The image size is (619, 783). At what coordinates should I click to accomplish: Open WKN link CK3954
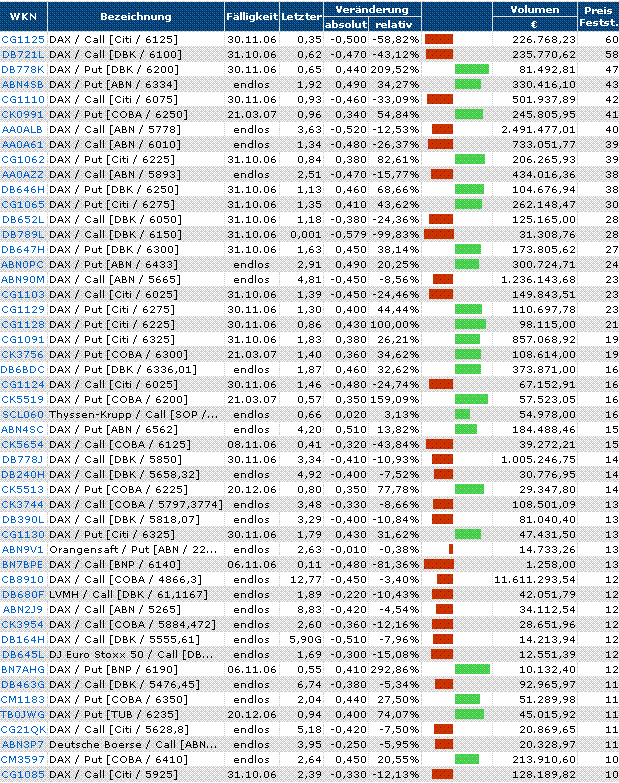click(x=23, y=624)
